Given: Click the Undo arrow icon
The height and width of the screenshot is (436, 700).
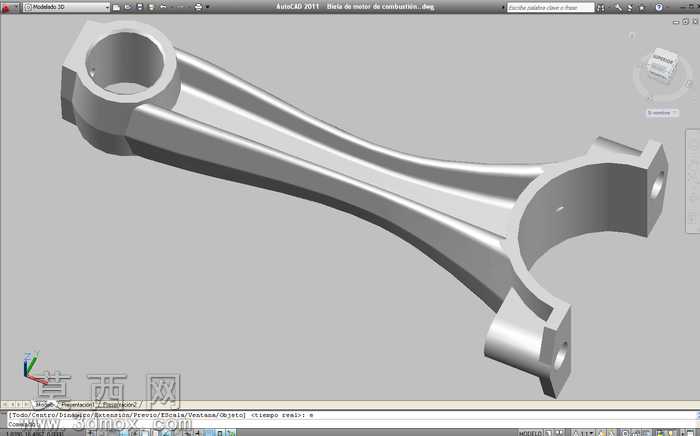Looking at the screenshot, I should (x=163, y=7).
